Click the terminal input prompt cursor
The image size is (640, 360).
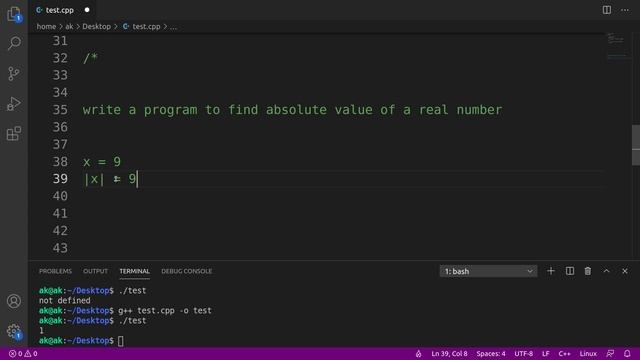(x=121, y=341)
